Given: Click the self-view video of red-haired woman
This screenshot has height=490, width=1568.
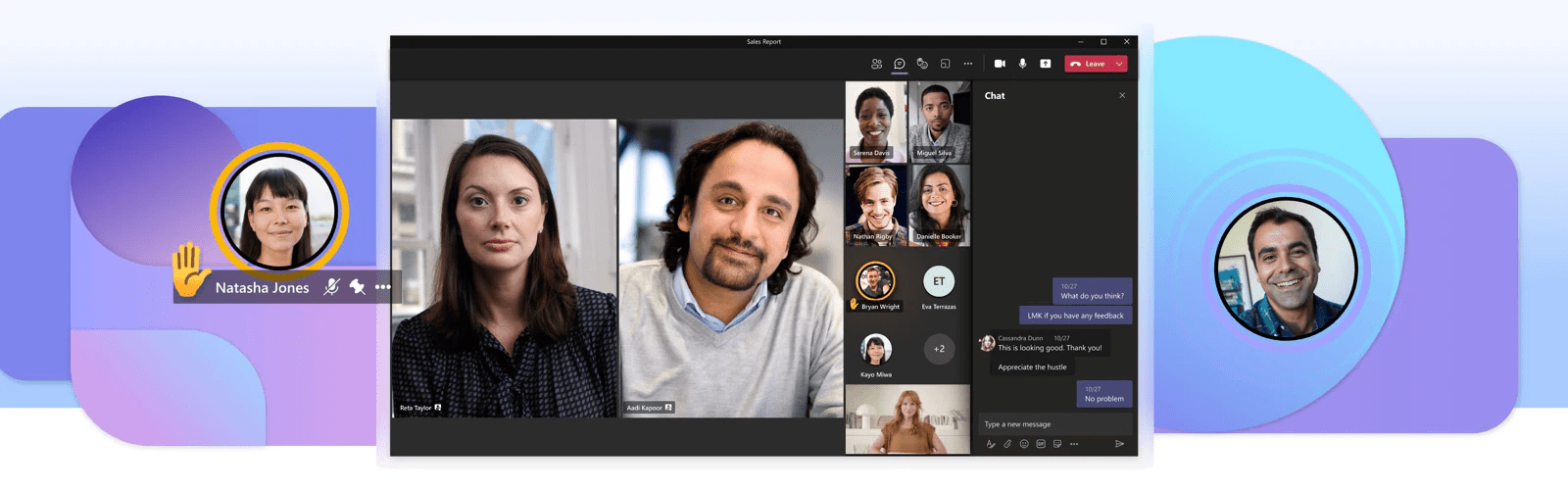Looking at the screenshot, I should pyautogui.click(x=907, y=419).
